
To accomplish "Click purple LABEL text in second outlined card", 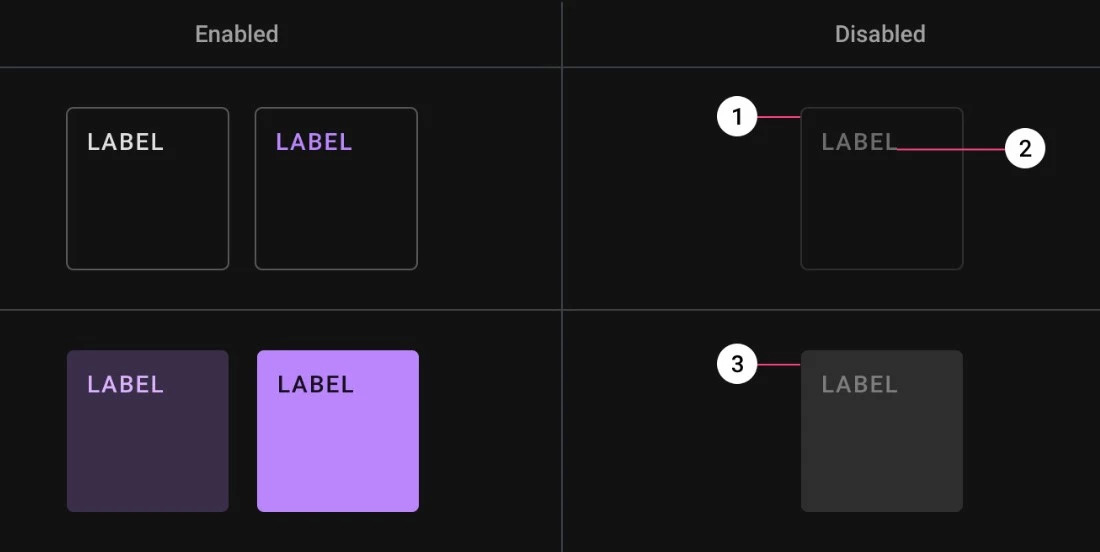I will [x=314, y=142].
